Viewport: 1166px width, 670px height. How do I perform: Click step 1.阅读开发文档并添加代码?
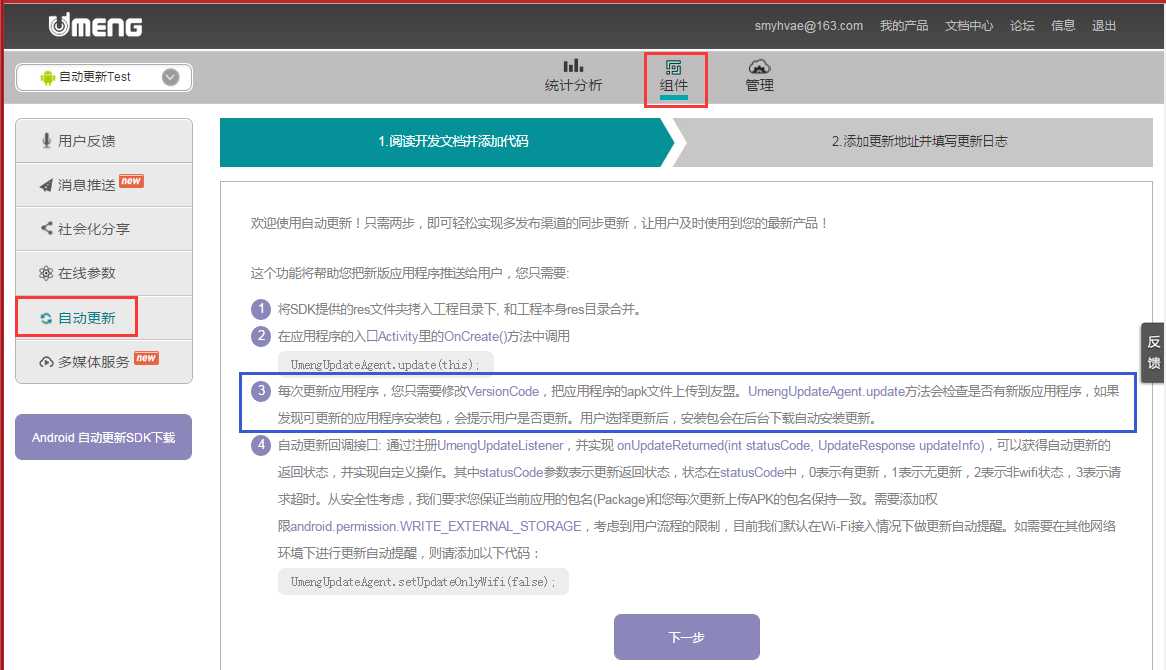click(446, 141)
